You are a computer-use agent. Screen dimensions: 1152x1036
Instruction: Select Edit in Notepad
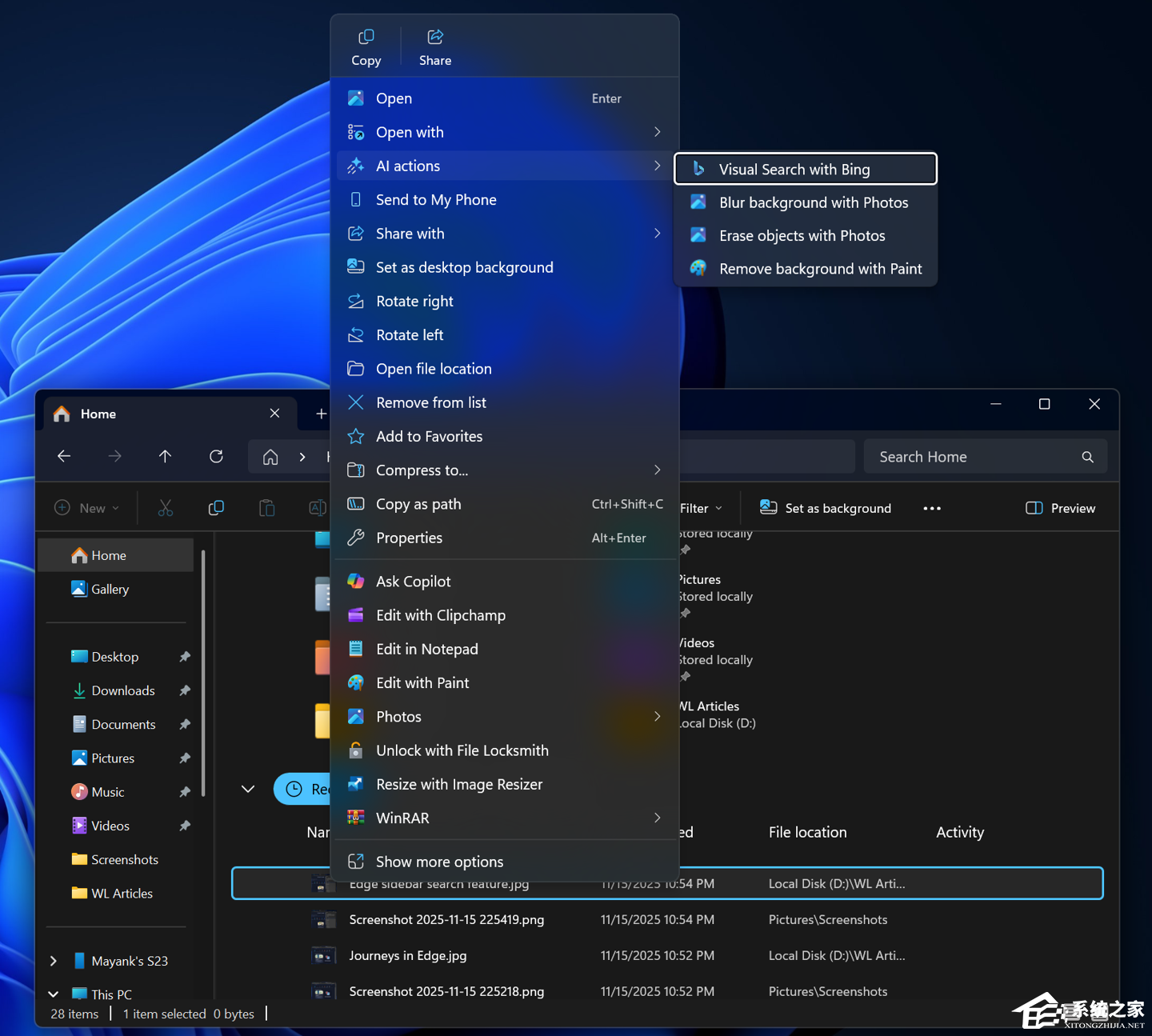[x=505, y=649]
